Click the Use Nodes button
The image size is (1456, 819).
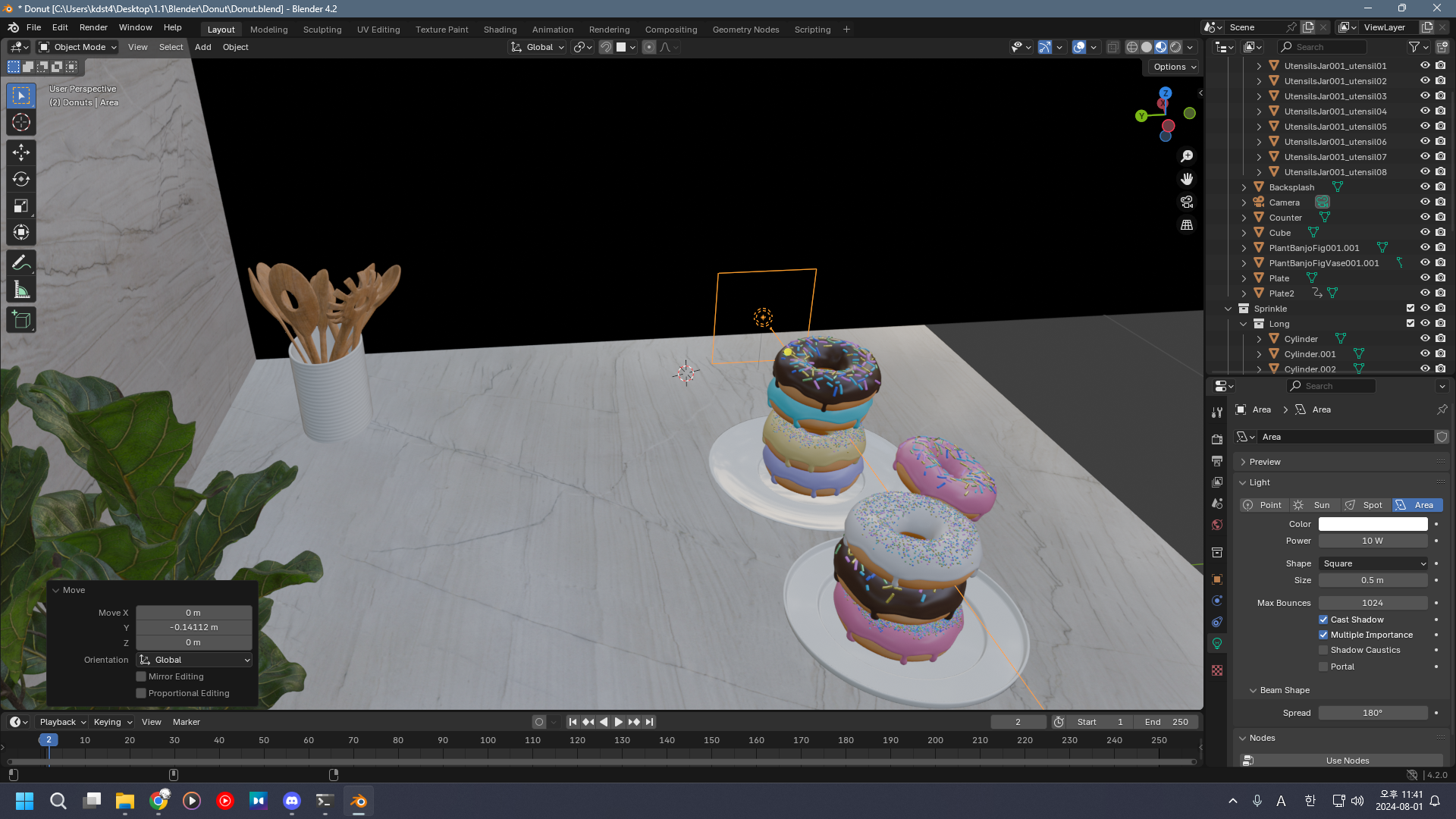1347,761
